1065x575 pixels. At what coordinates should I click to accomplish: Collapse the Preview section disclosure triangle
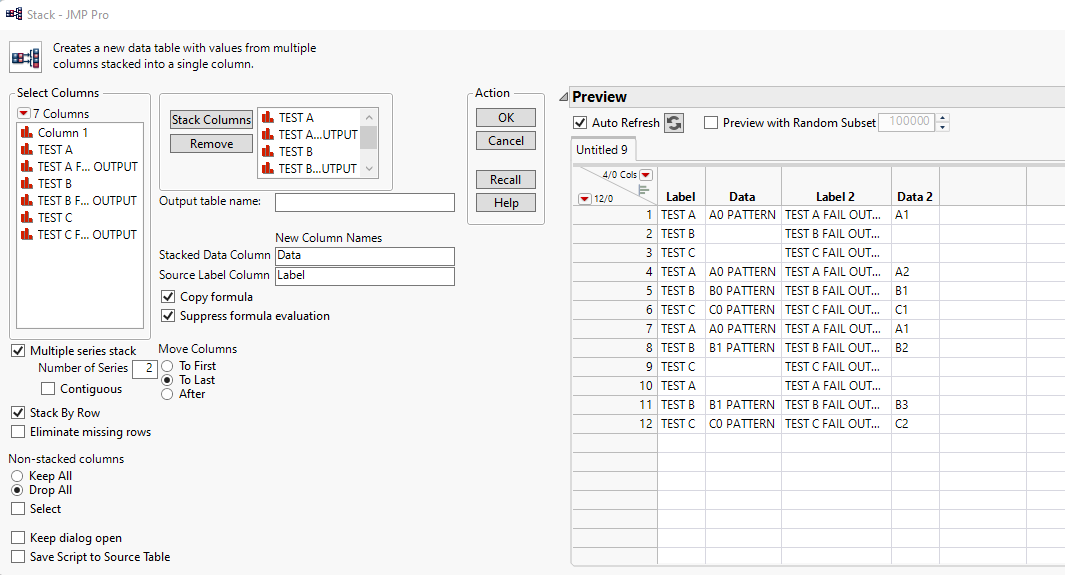pos(564,97)
